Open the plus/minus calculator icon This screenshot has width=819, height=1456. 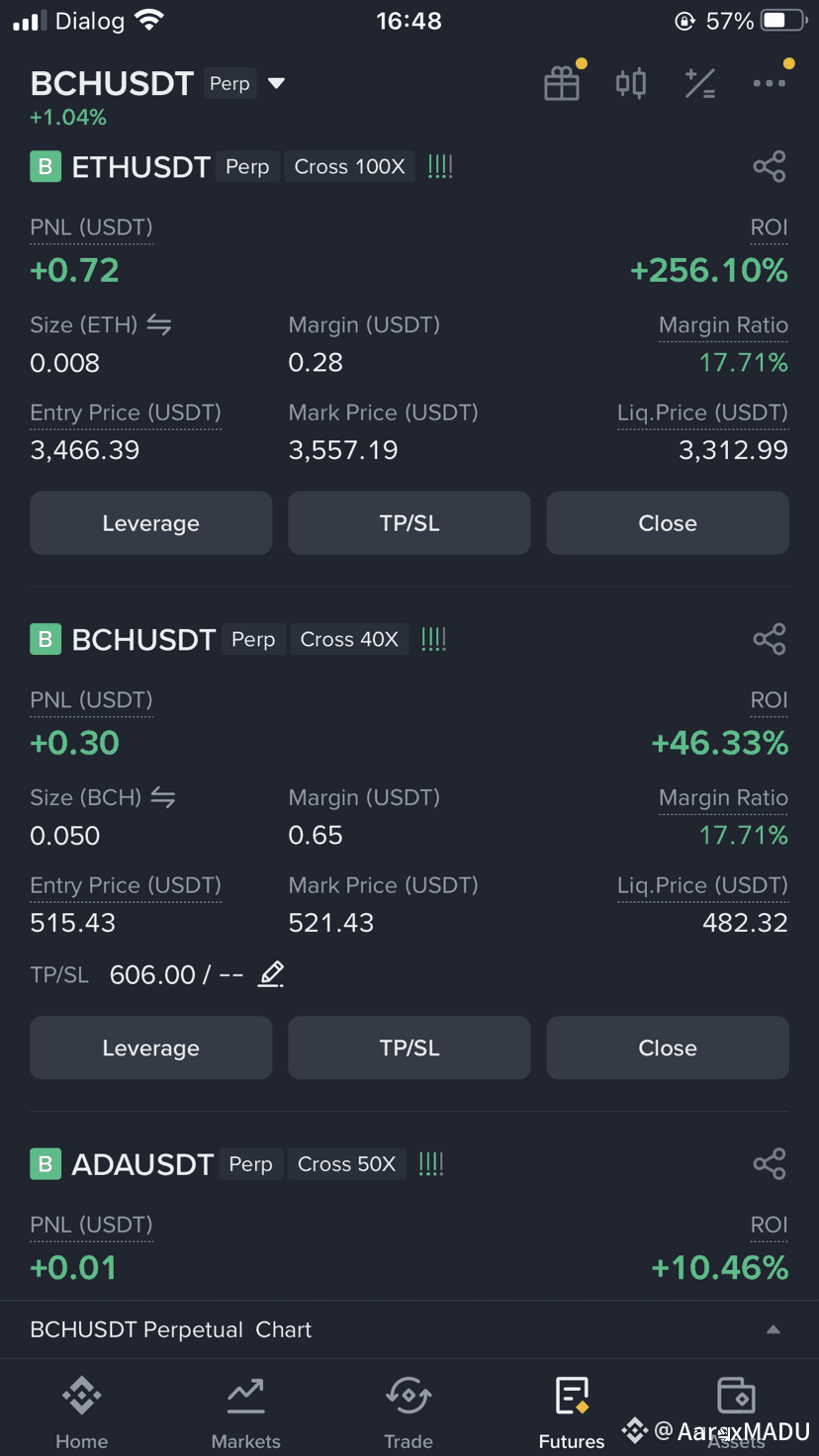click(x=700, y=83)
